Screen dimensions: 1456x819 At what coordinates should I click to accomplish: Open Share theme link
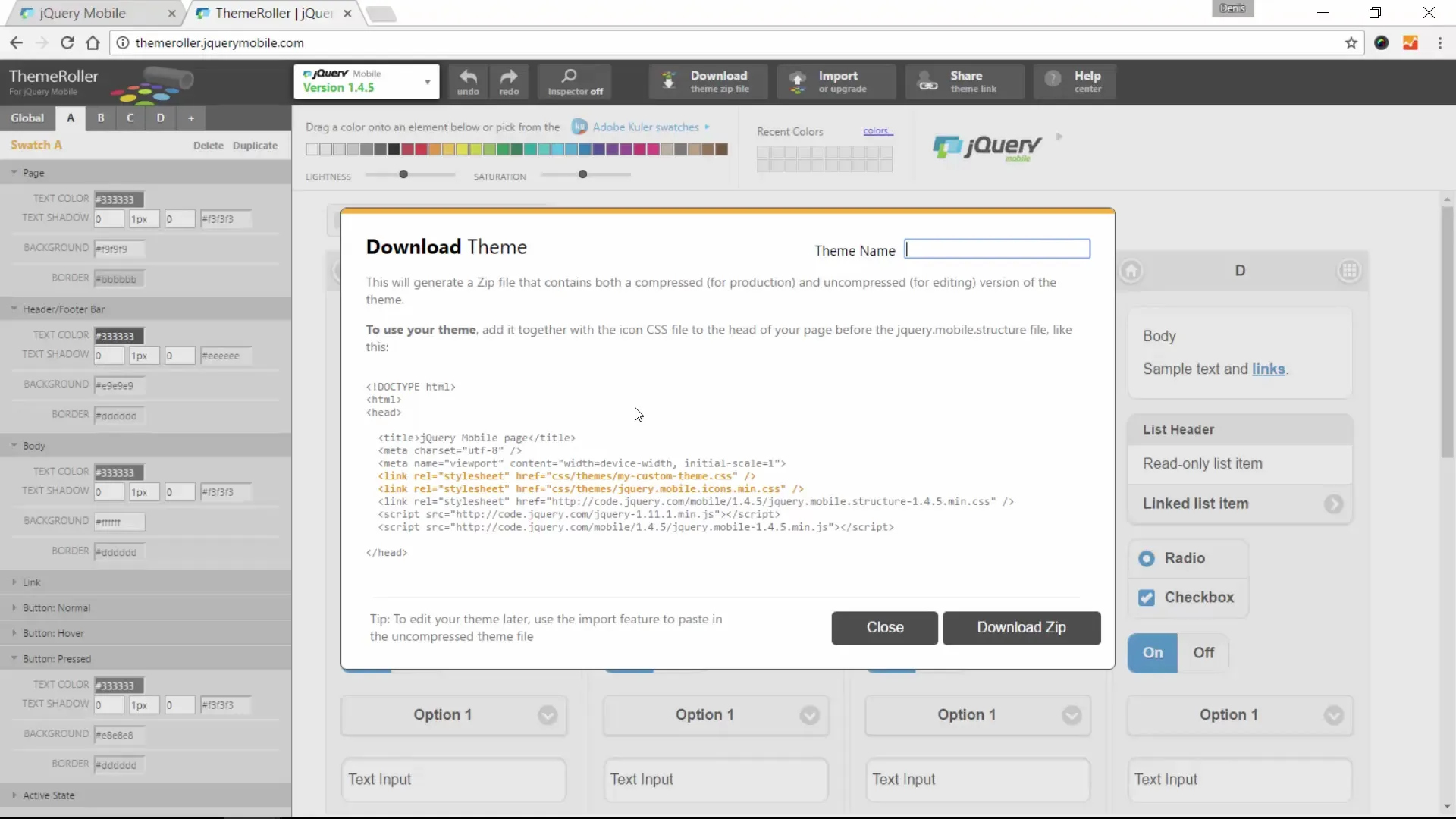pos(965,81)
